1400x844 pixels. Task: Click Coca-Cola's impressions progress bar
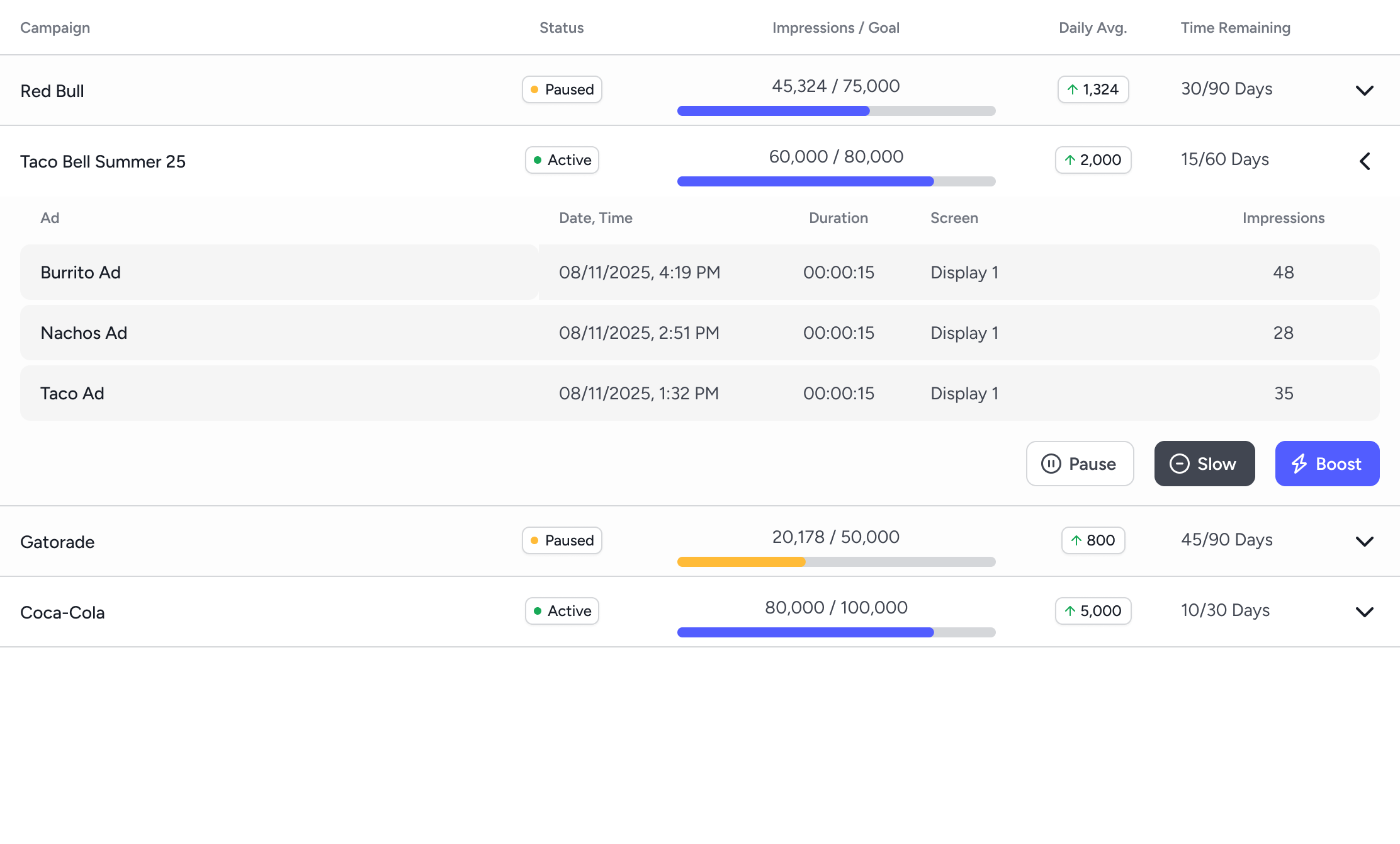[x=836, y=632]
